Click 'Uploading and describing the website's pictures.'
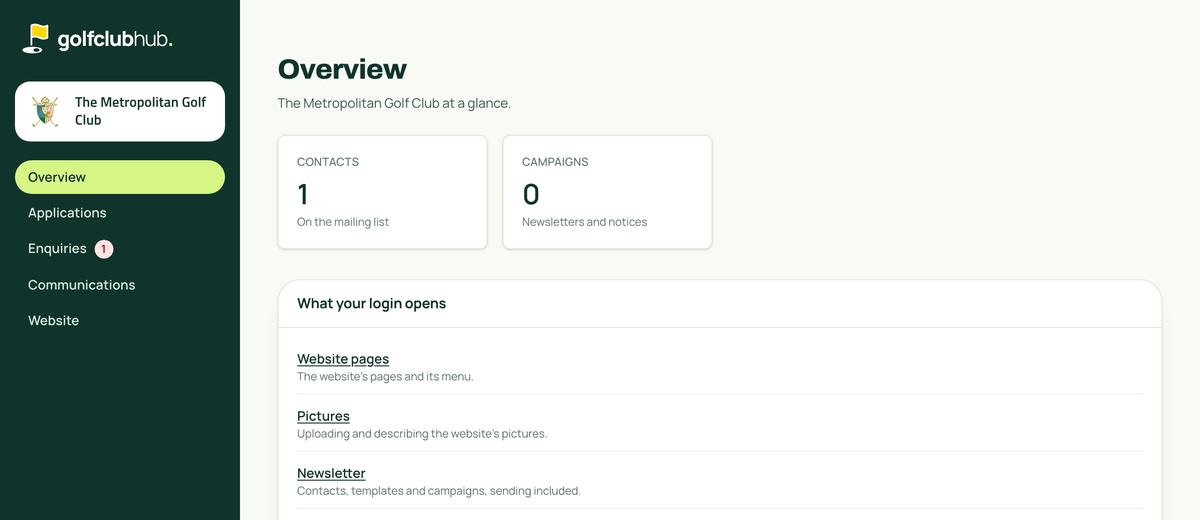 (x=422, y=434)
